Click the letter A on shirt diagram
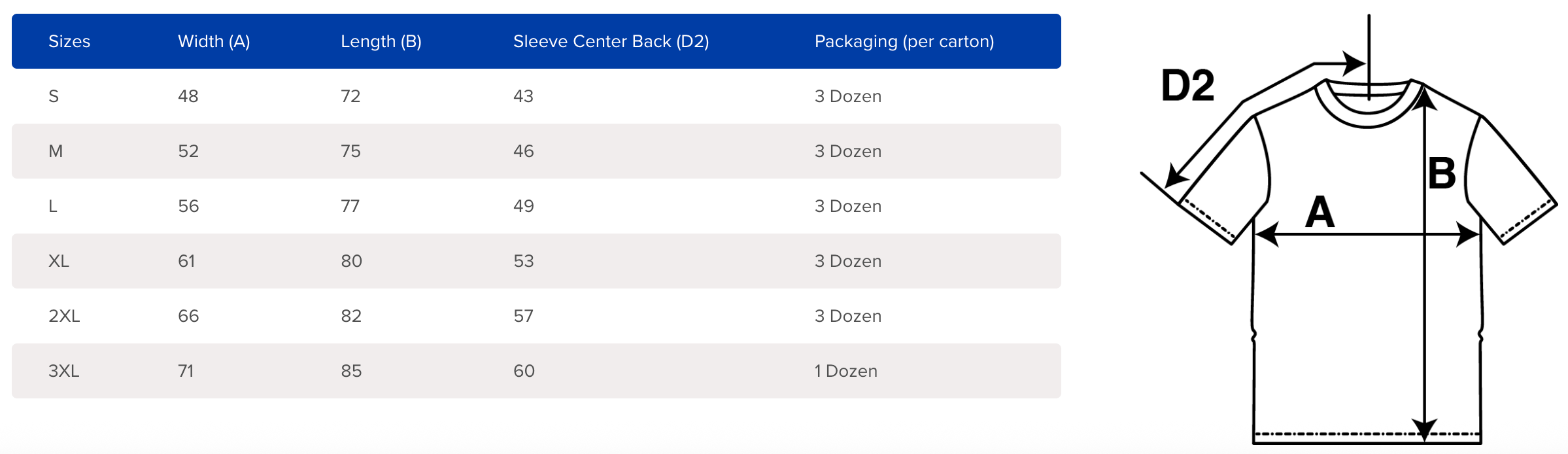Image resolution: width=1568 pixels, height=454 pixels. (x=1320, y=212)
